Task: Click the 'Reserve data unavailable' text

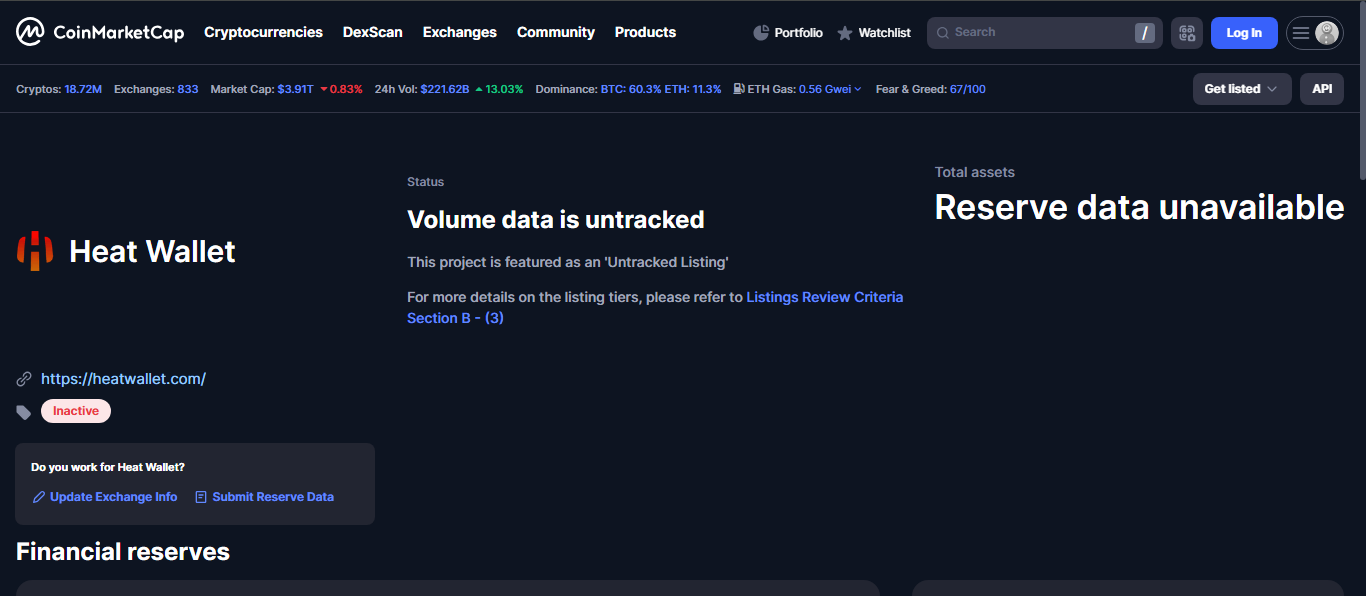Action: pos(1139,207)
